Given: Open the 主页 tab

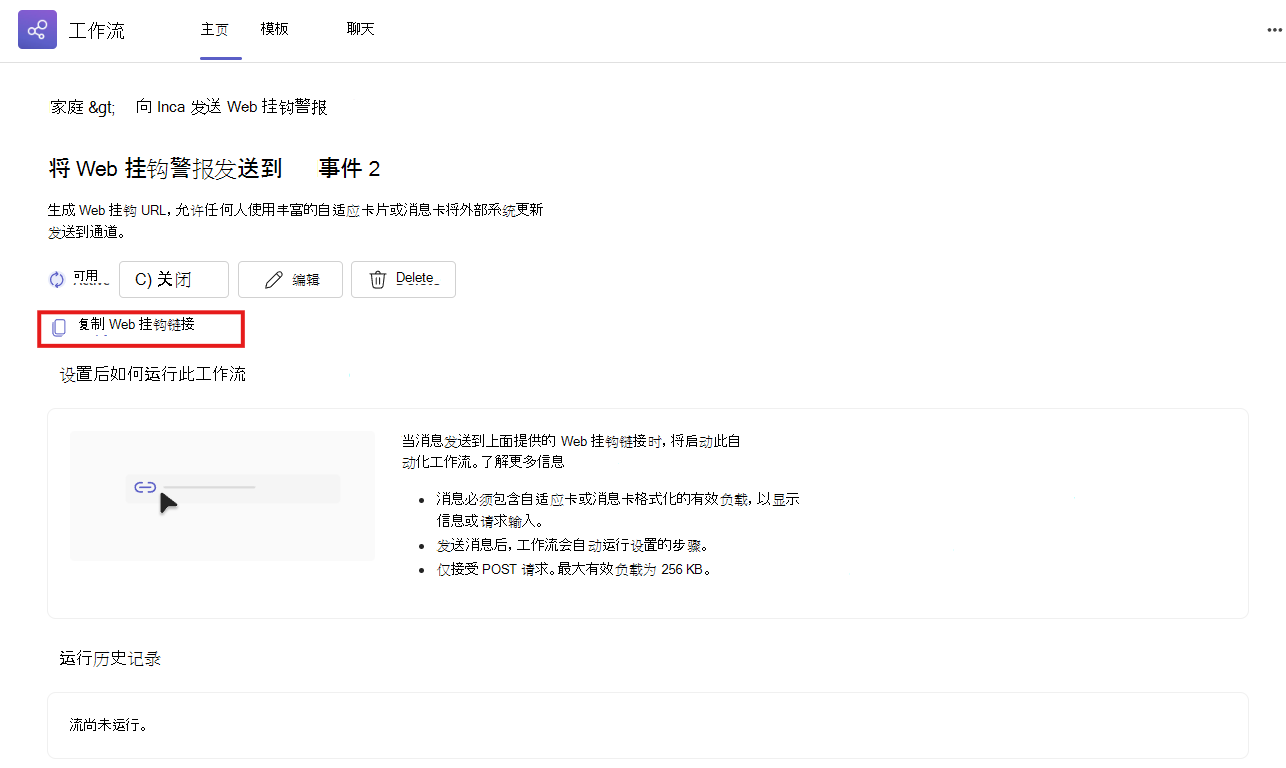Looking at the screenshot, I should [x=214, y=29].
